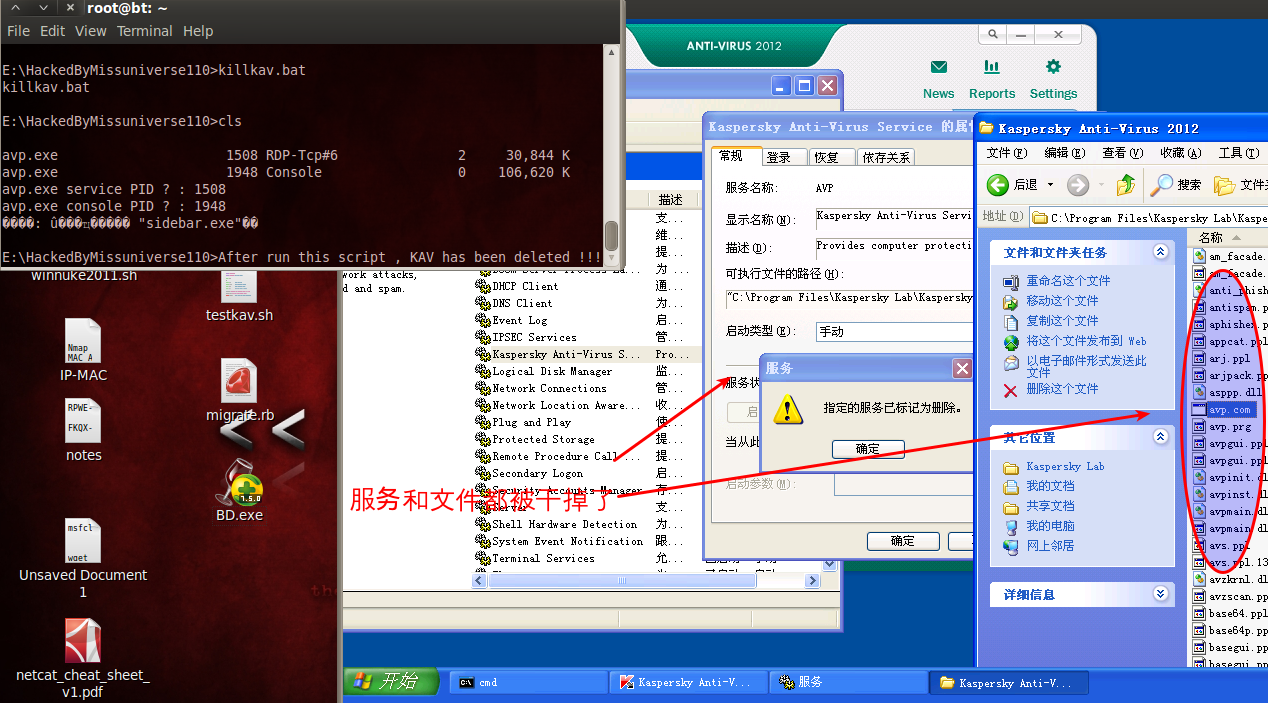The image size is (1268, 703).
Task: Open Help menu in terminal window
Action: 198,31
